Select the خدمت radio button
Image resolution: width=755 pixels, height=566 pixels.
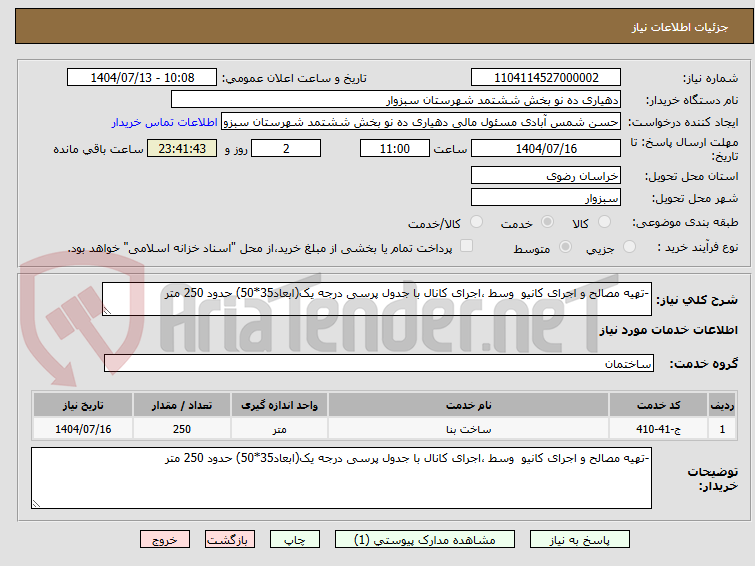coord(547,222)
